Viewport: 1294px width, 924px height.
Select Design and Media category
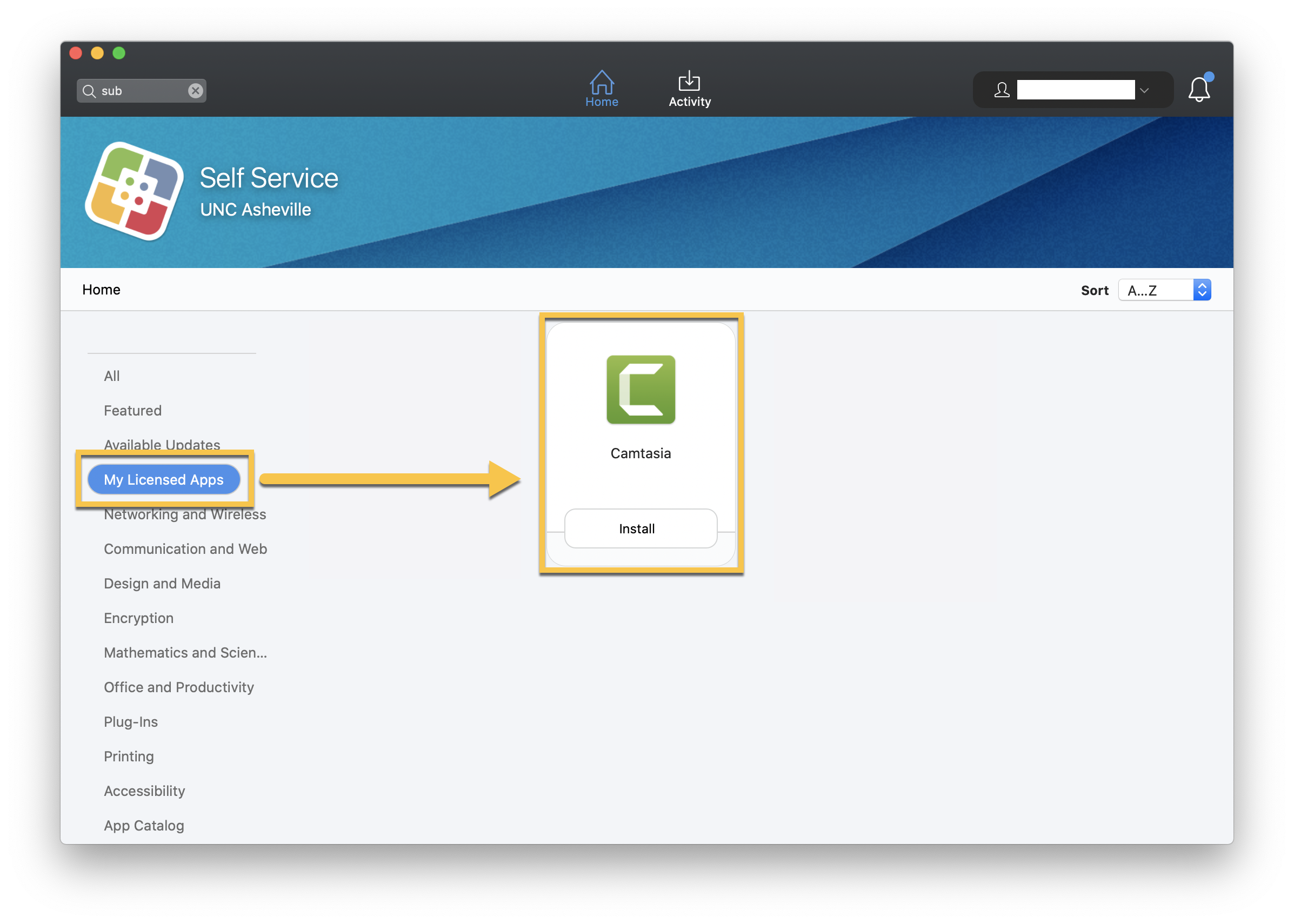point(162,583)
